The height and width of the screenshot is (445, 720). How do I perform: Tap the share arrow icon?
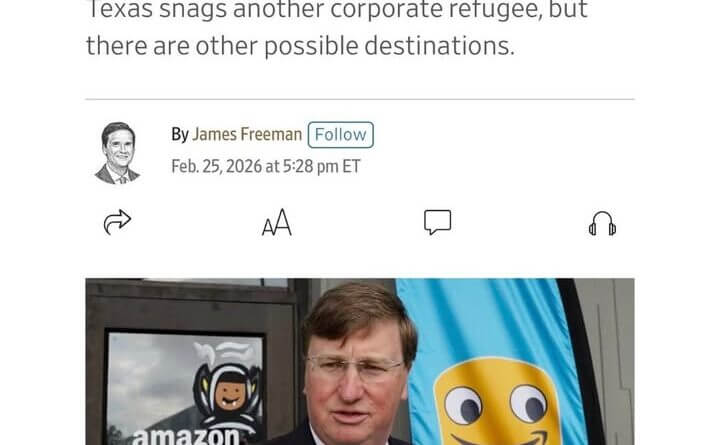pyautogui.click(x=117, y=222)
